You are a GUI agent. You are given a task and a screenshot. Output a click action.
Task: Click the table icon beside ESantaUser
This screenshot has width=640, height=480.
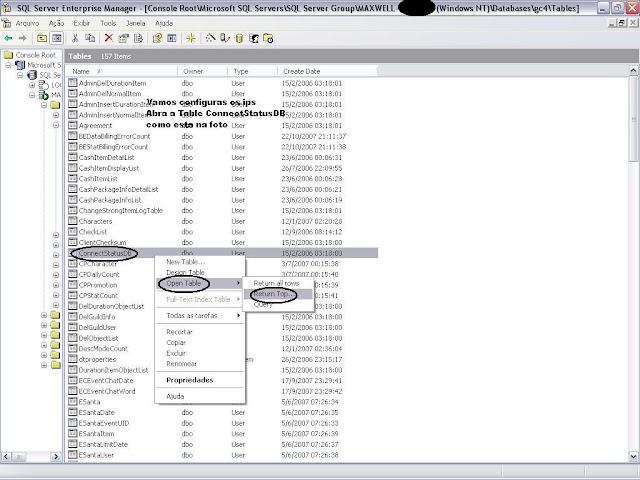pyautogui.click(x=73, y=454)
